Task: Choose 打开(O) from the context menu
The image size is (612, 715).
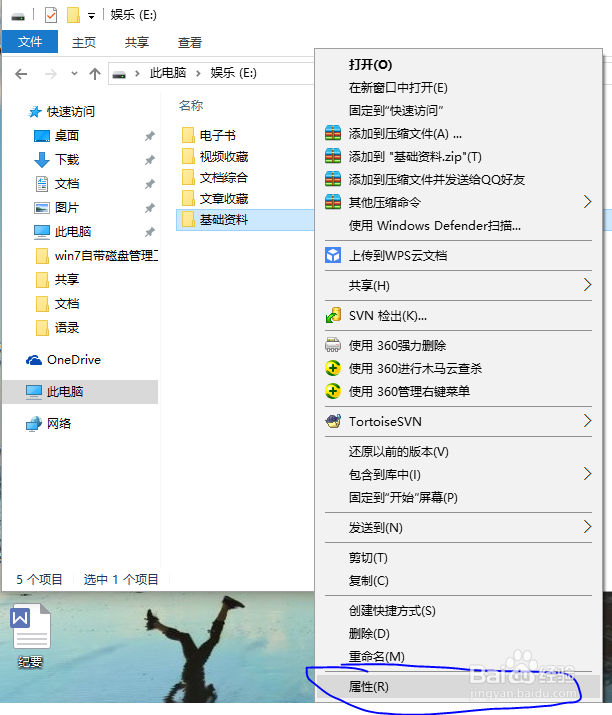Action: click(458, 65)
